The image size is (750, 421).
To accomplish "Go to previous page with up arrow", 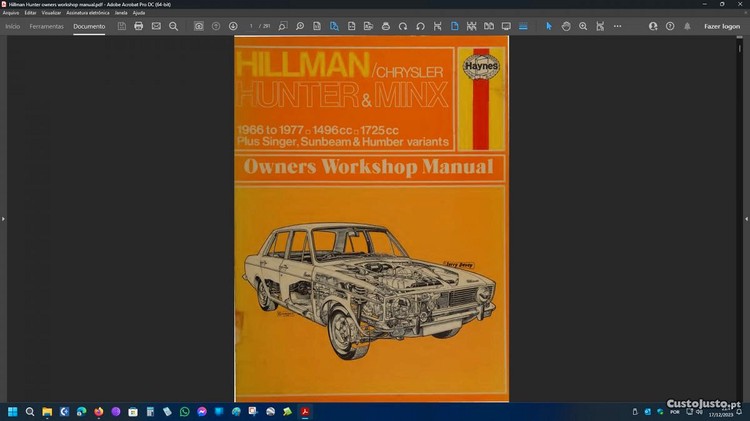I will click(216, 26).
